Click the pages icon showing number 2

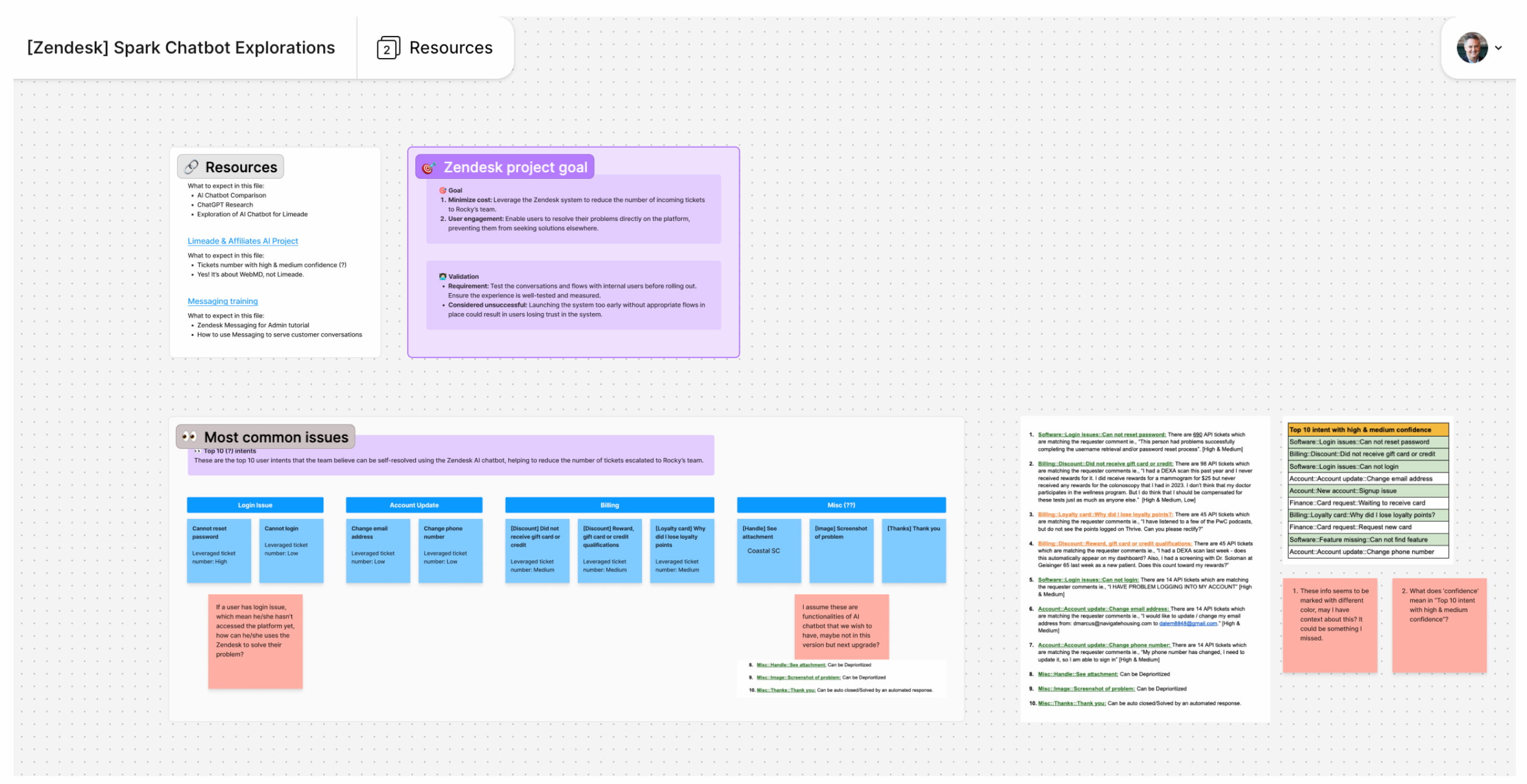click(388, 48)
